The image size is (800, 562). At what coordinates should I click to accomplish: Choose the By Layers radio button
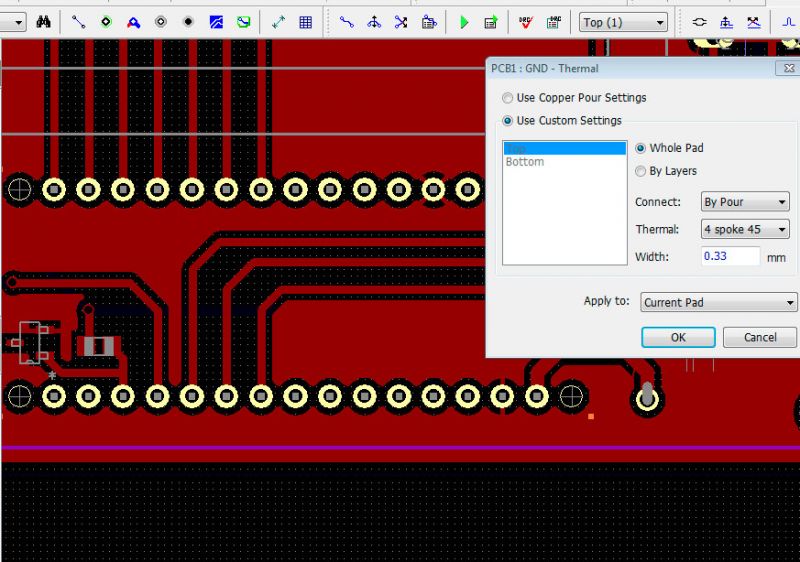click(641, 171)
